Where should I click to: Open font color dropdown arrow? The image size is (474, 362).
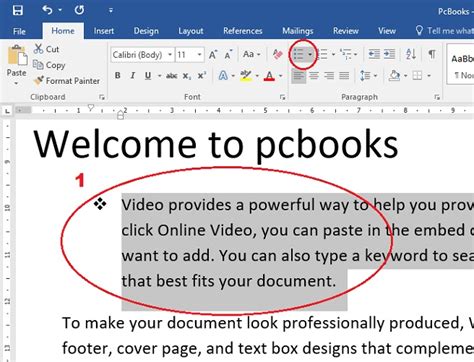point(280,76)
